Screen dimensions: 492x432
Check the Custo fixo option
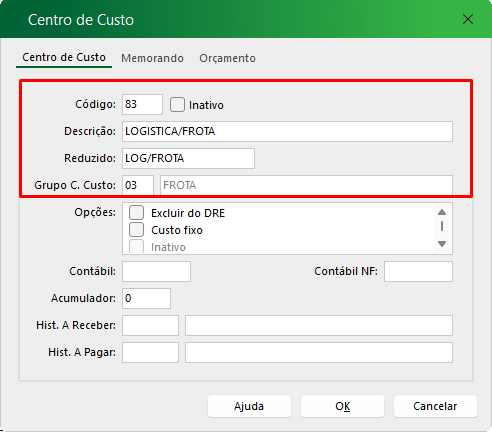(x=137, y=230)
